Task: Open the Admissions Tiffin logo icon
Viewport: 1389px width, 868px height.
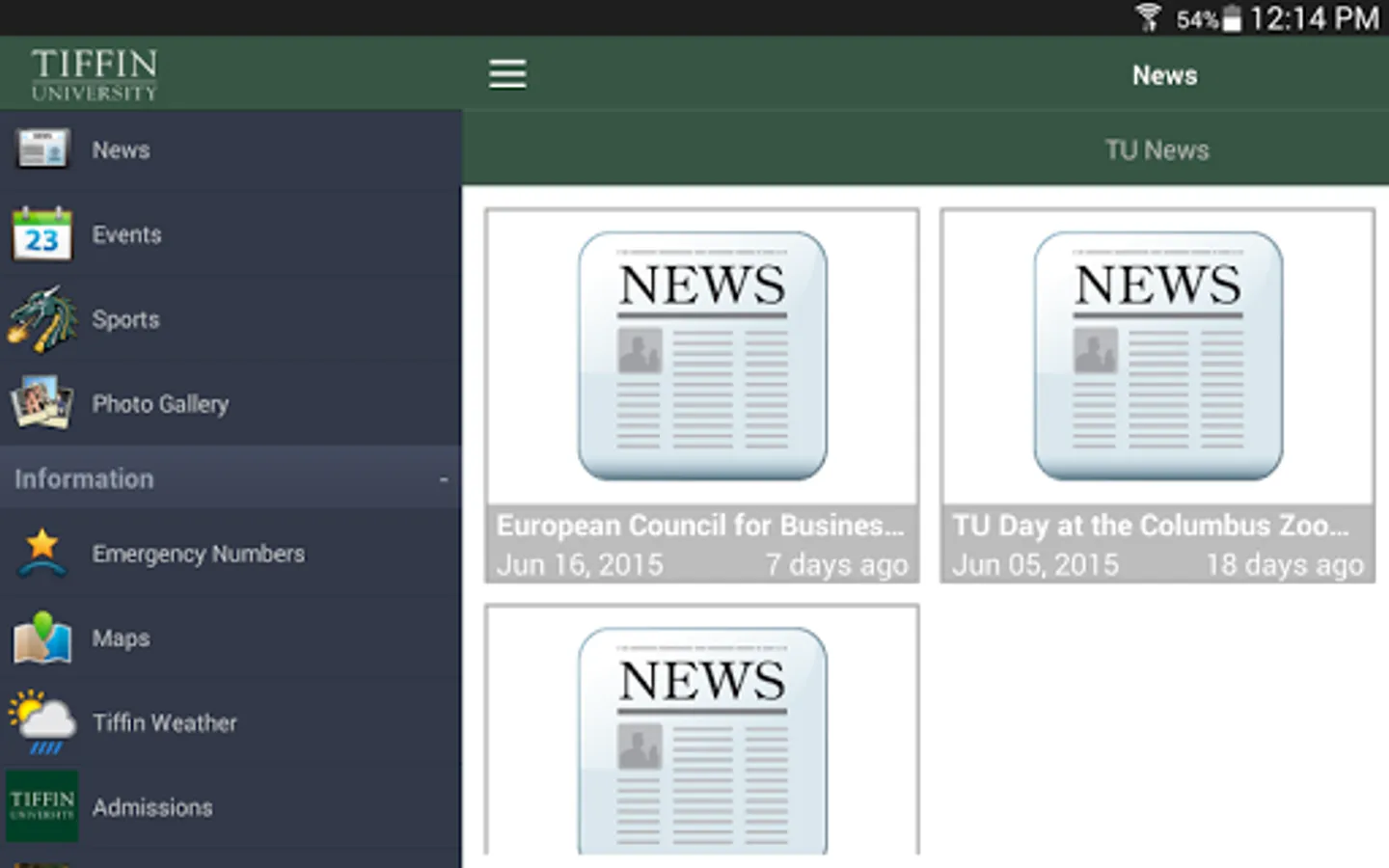Action: tap(42, 806)
